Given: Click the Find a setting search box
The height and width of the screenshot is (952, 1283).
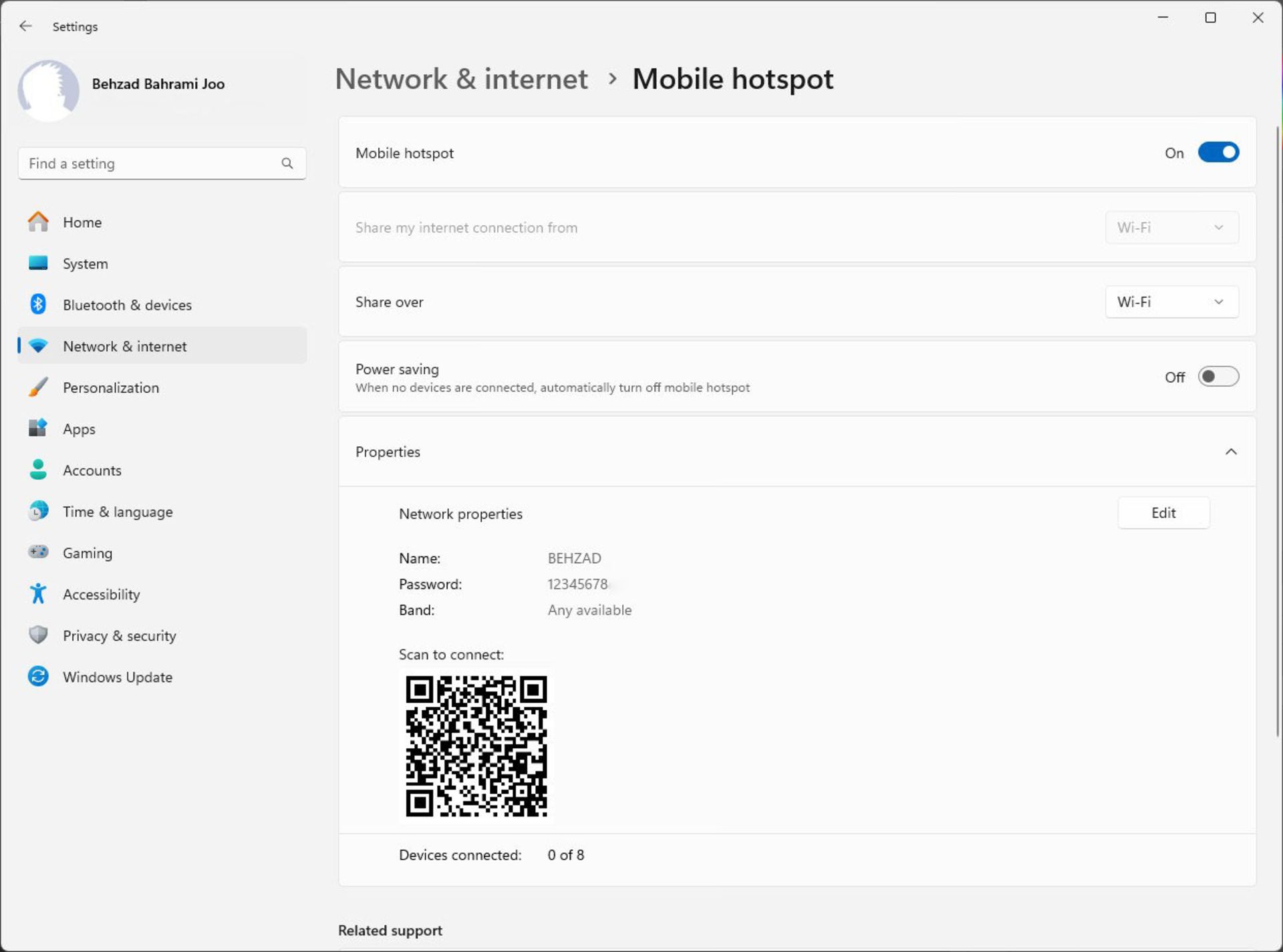Looking at the screenshot, I should tap(162, 164).
